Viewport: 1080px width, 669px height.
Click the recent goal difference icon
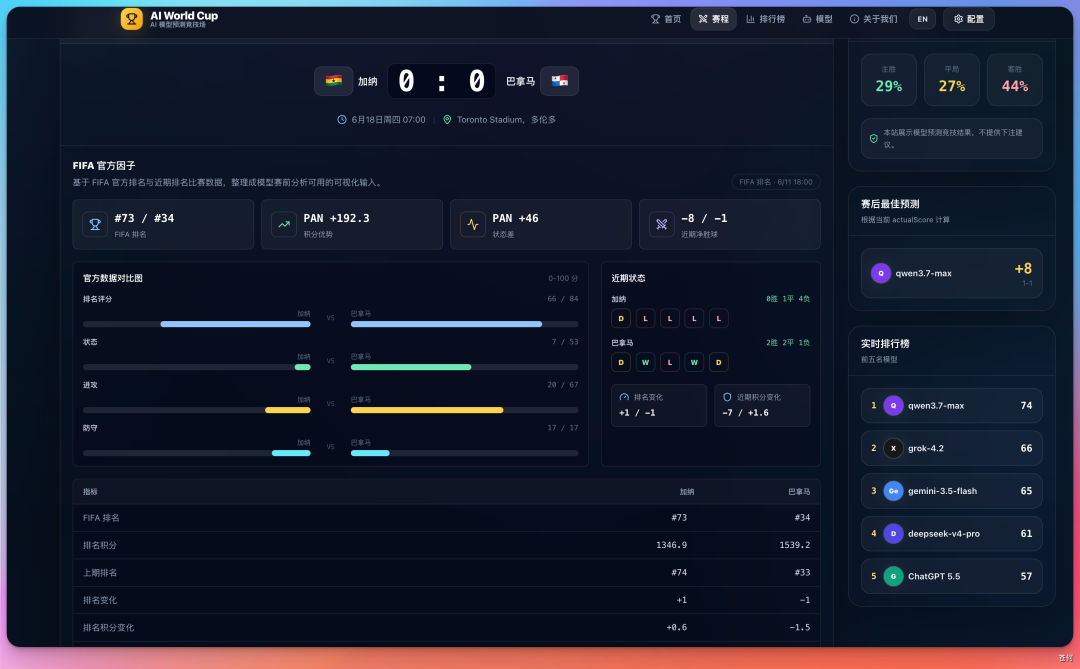click(x=661, y=225)
